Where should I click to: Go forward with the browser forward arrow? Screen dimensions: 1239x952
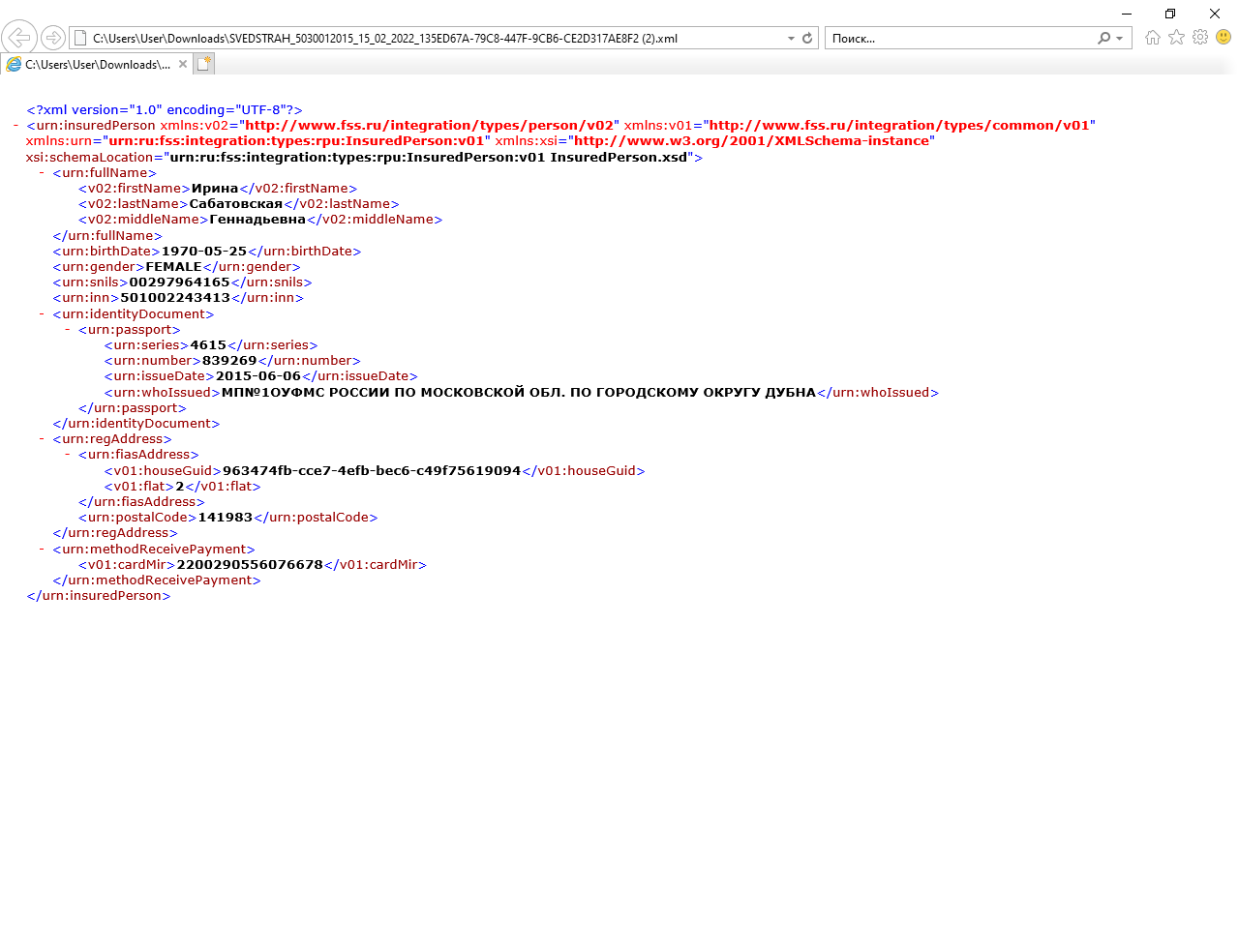point(53,38)
